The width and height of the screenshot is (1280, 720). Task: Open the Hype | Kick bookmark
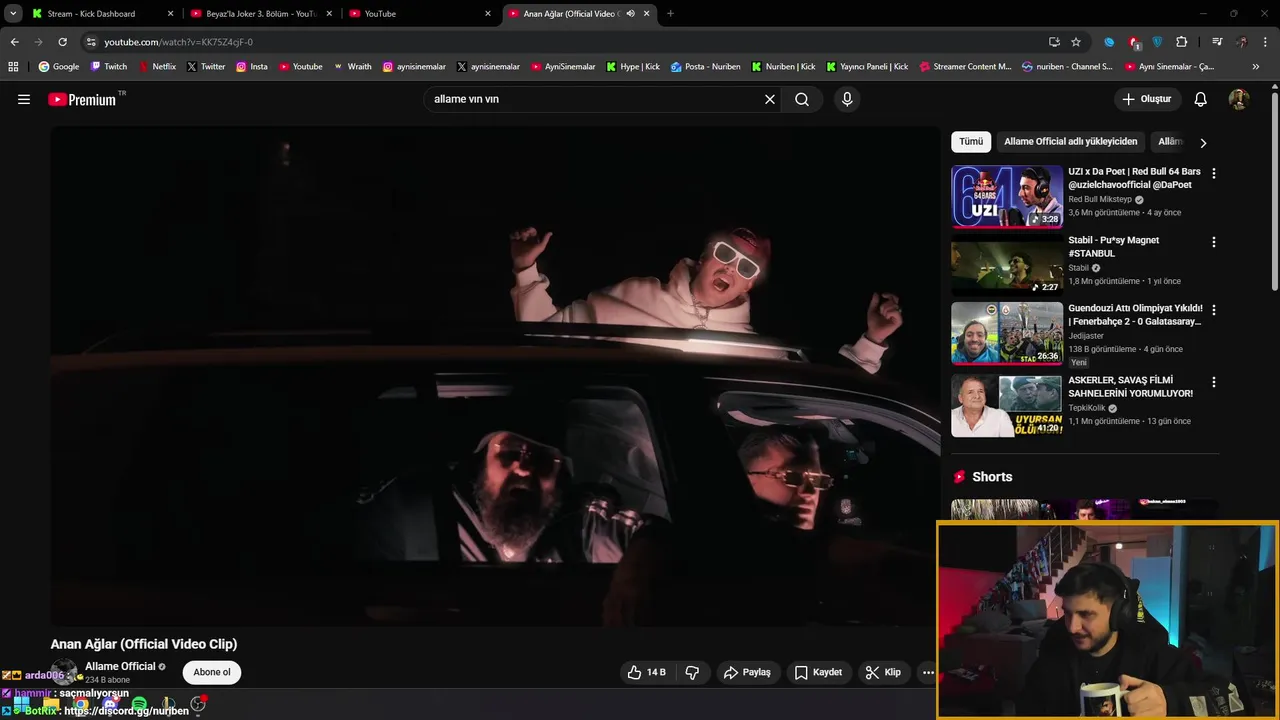pos(632,67)
